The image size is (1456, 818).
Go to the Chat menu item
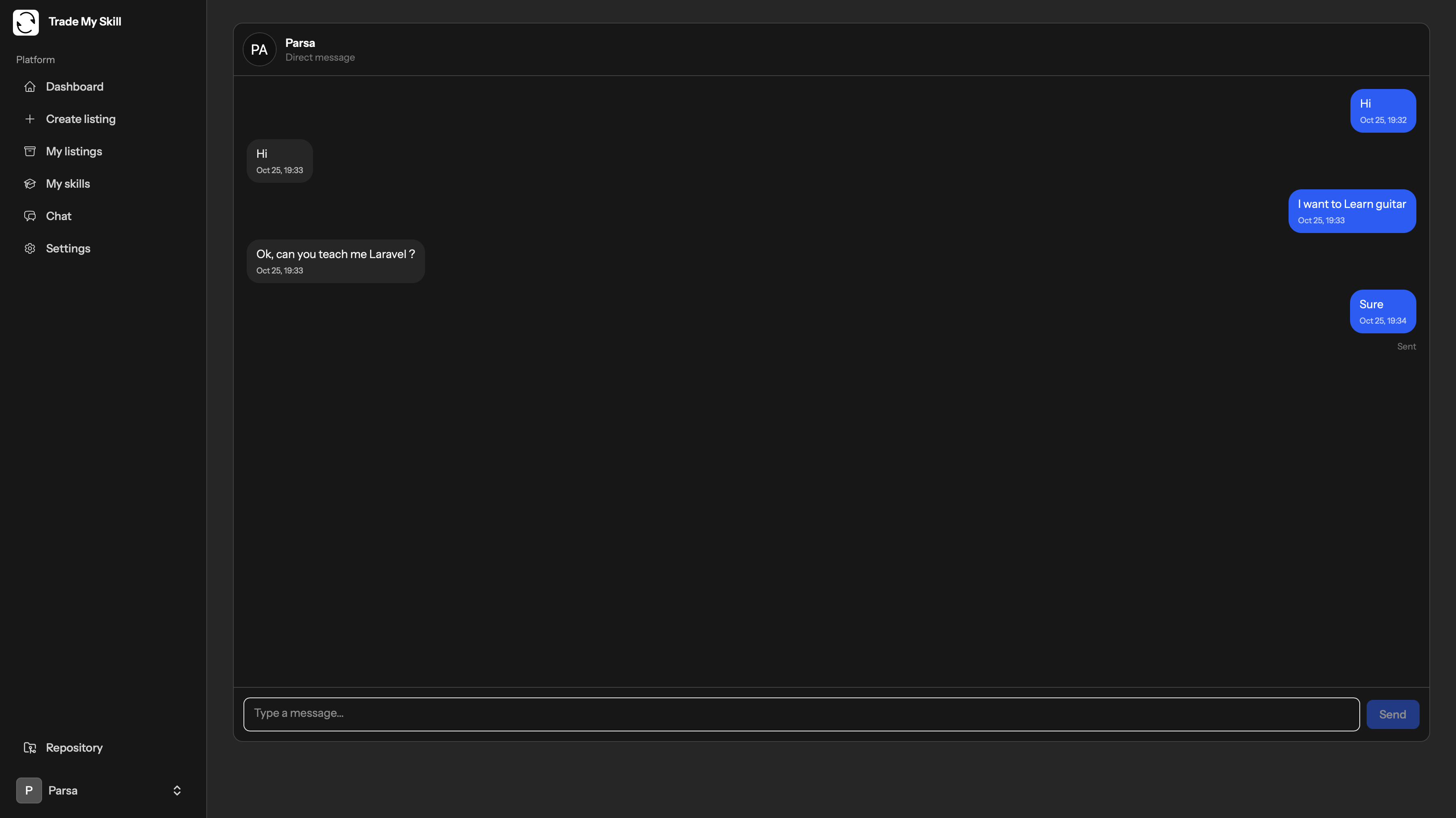(x=59, y=216)
